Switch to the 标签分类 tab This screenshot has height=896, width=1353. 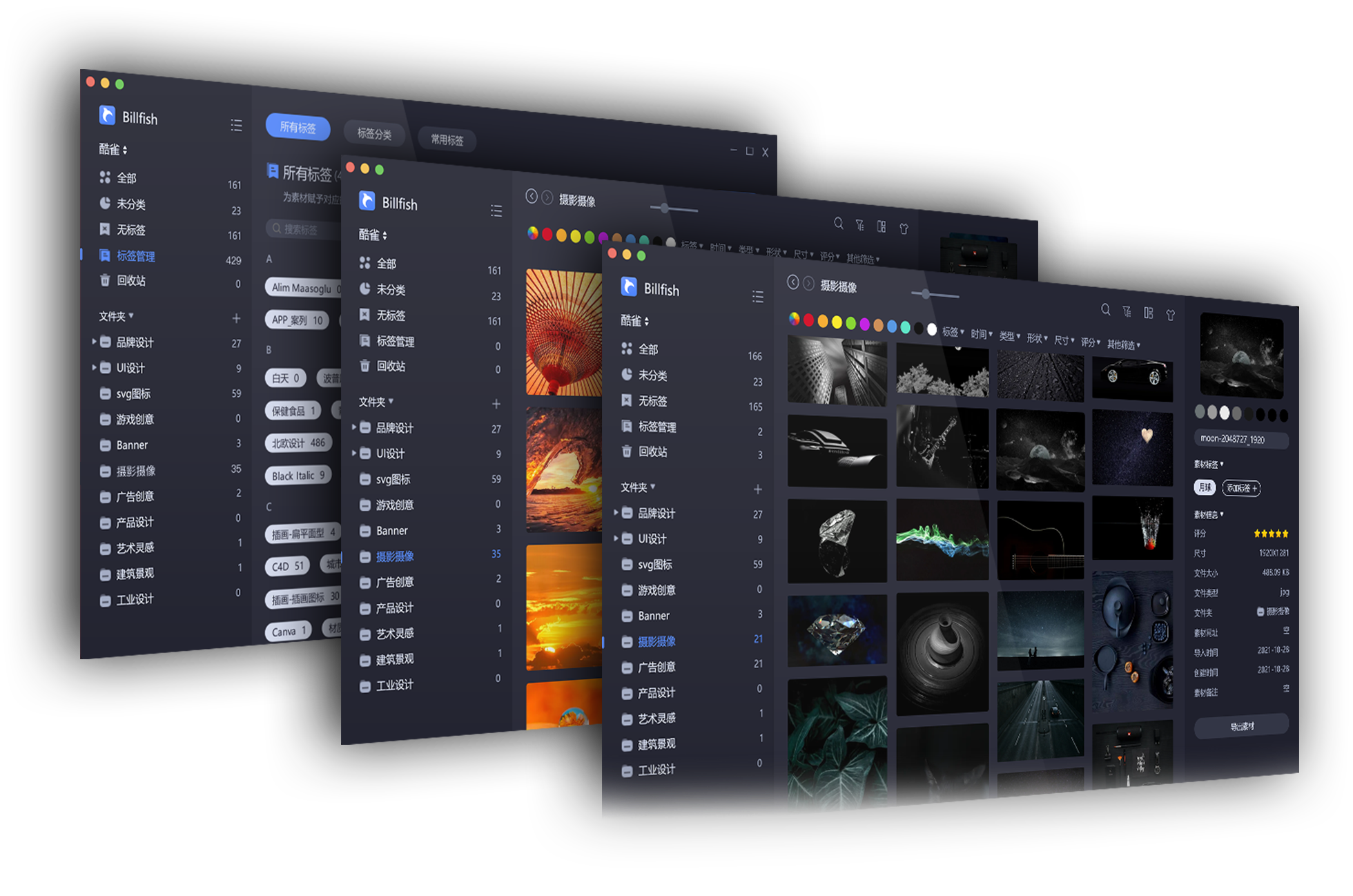pos(374,133)
